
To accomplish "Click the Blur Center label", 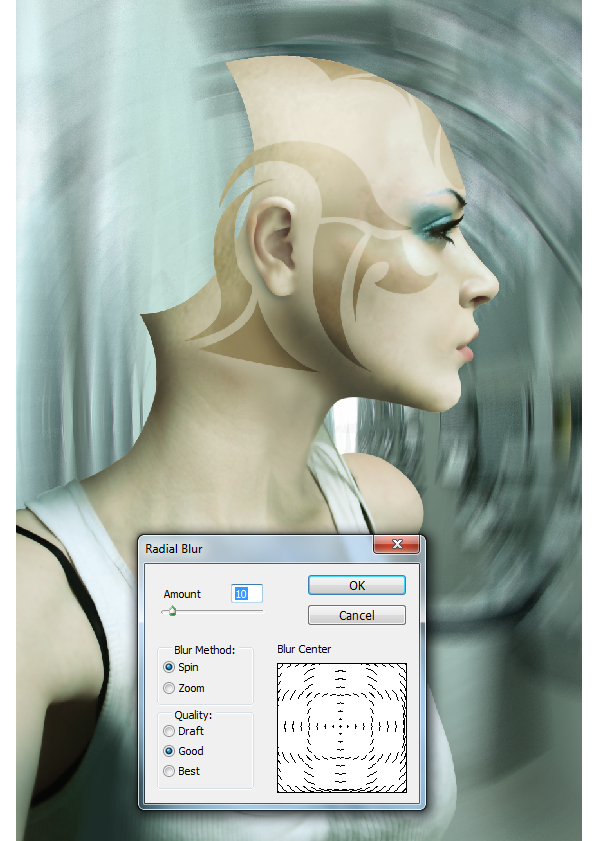I will pos(304,649).
